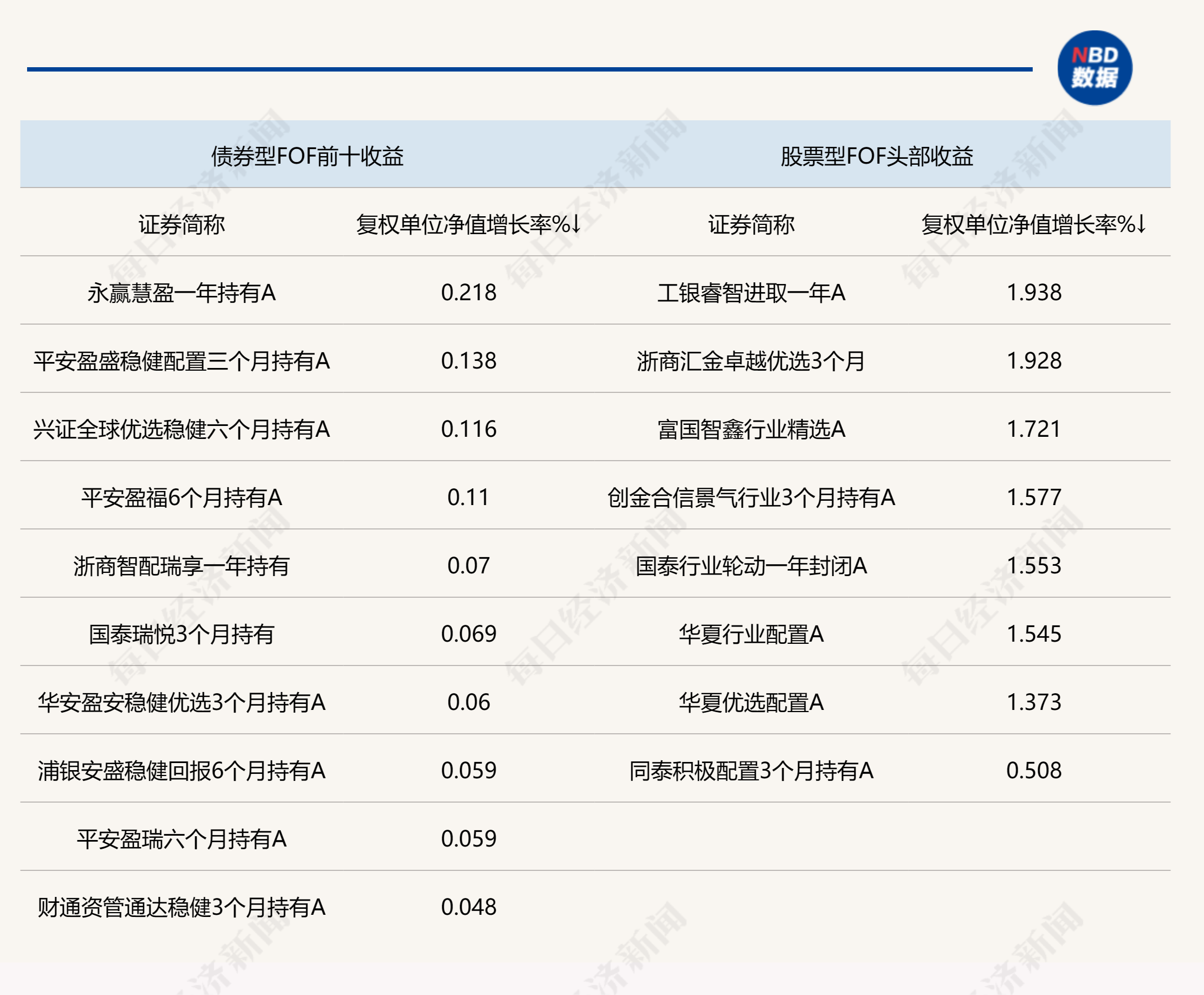Select 浦银安盛稳健回报6个月持有A fund name
The width and height of the screenshot is (1204, 995).
click(x=182, y=770)
